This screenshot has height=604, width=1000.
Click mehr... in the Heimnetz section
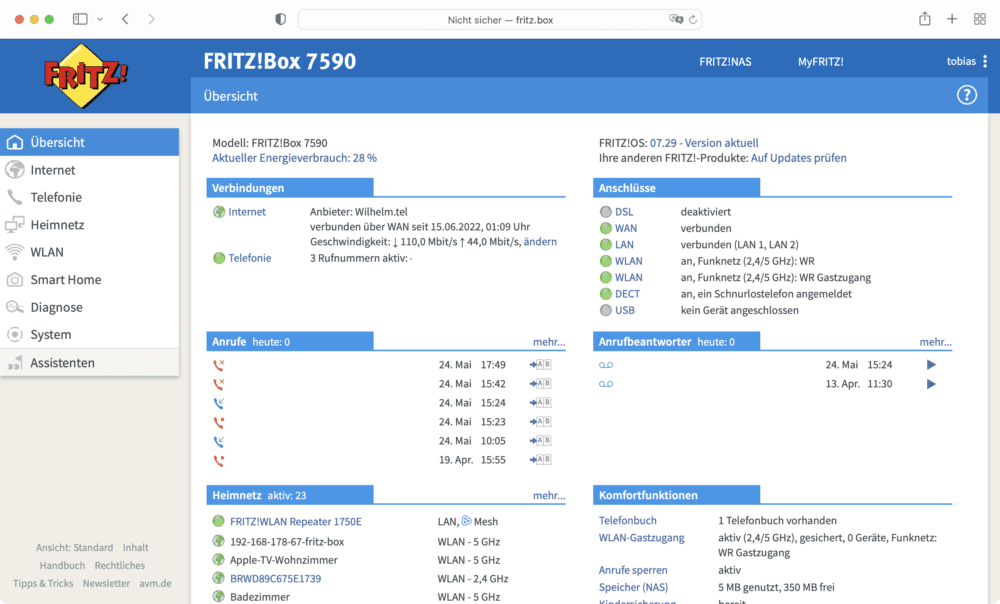coord(549,496)
